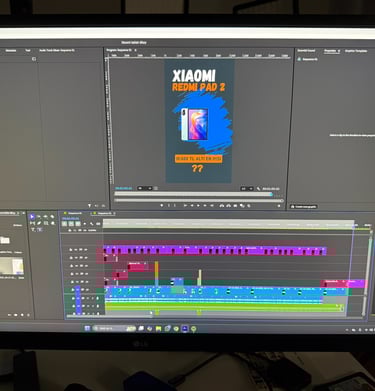The width and height of the screenshot is (375, 391).
Task: Switch to the Audio Track Mixer tab
Action: point(57,51)
